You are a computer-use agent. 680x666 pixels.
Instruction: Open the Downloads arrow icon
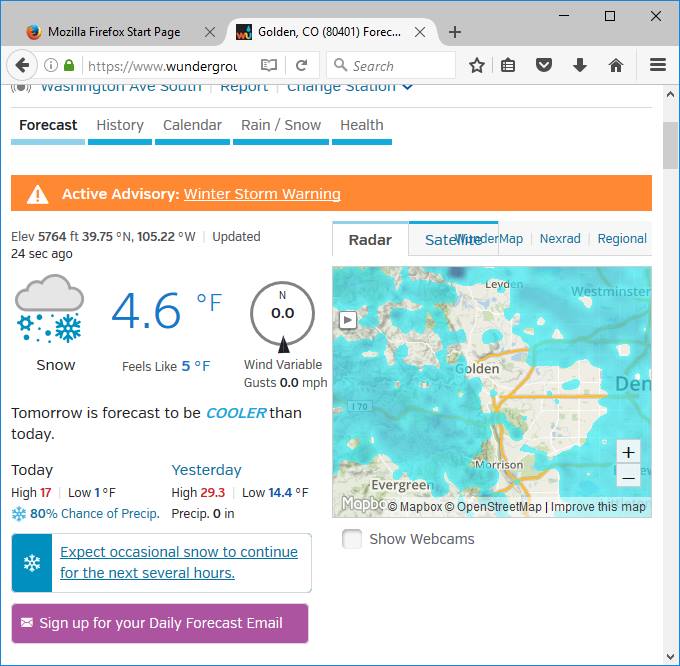pyautogui.click(x=579, y=66)
